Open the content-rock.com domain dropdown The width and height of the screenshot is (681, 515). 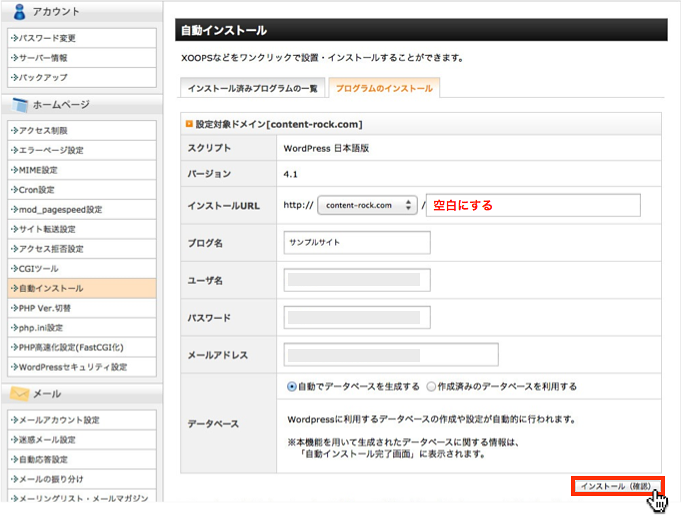point(367,205)
